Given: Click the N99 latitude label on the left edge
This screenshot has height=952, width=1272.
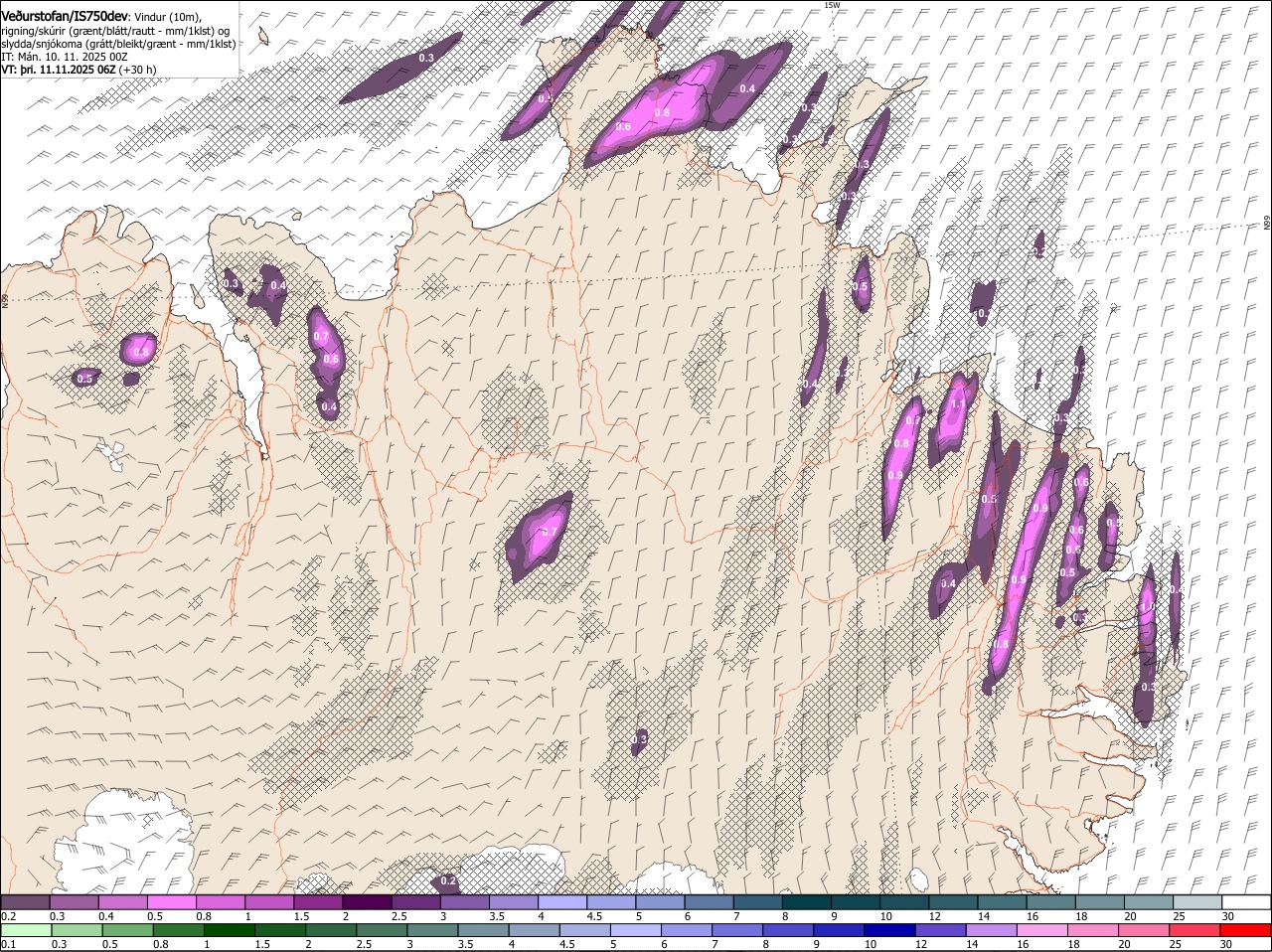Looking at the screenshot, I should click(5, 299).
